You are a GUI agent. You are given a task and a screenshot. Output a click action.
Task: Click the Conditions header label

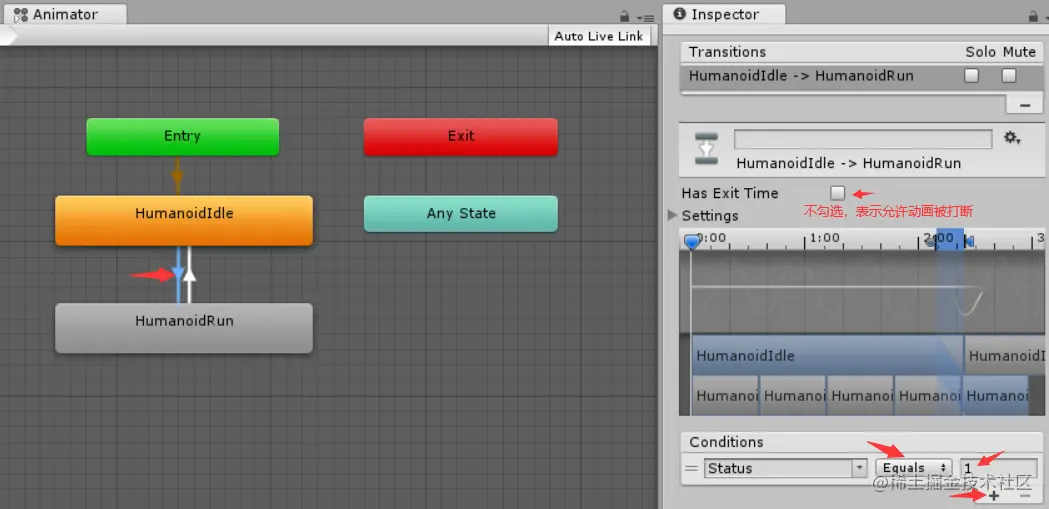pyautogui.click(x=726, y=442)
